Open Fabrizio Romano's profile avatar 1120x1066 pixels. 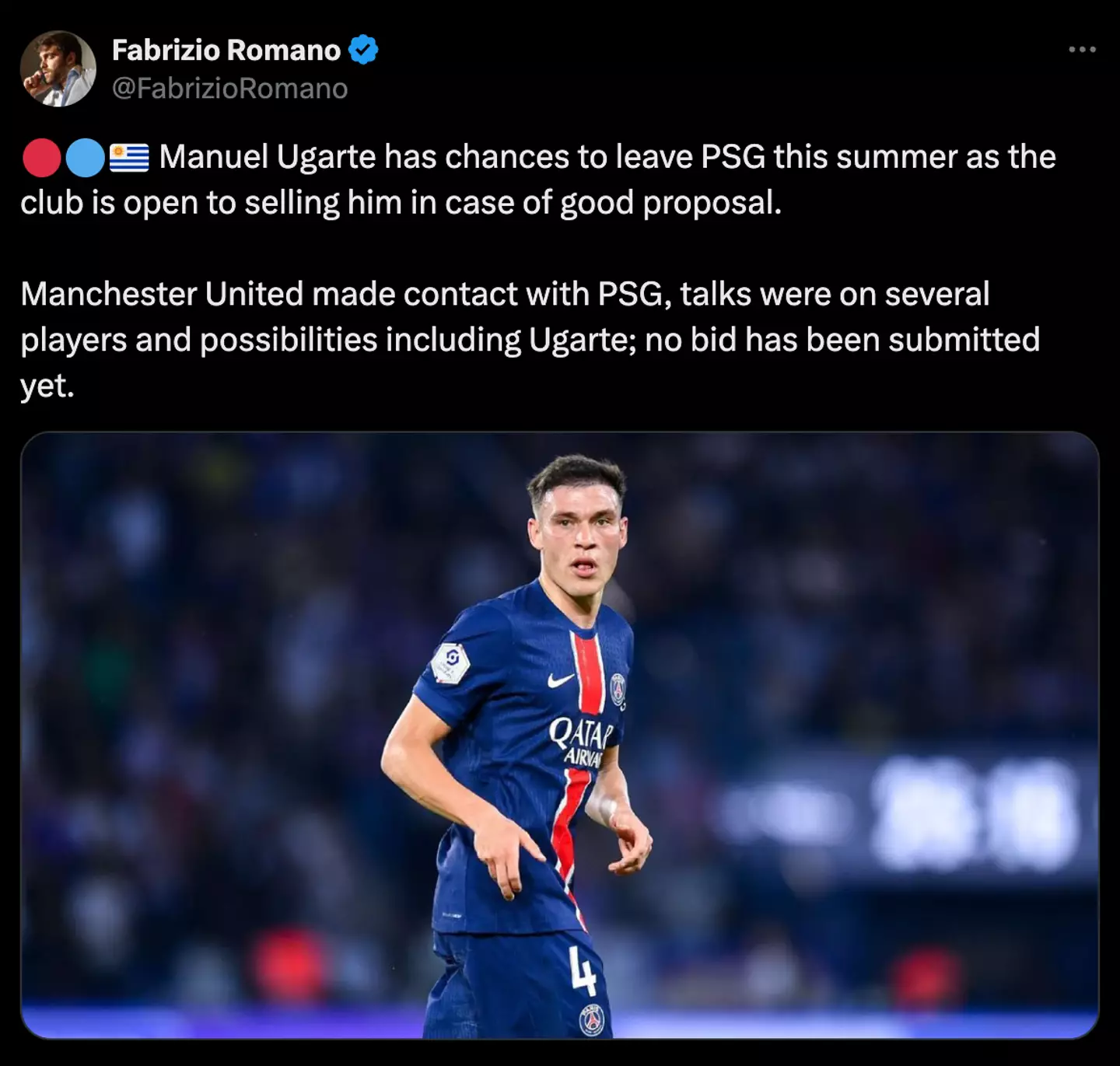tap(58, 68)
